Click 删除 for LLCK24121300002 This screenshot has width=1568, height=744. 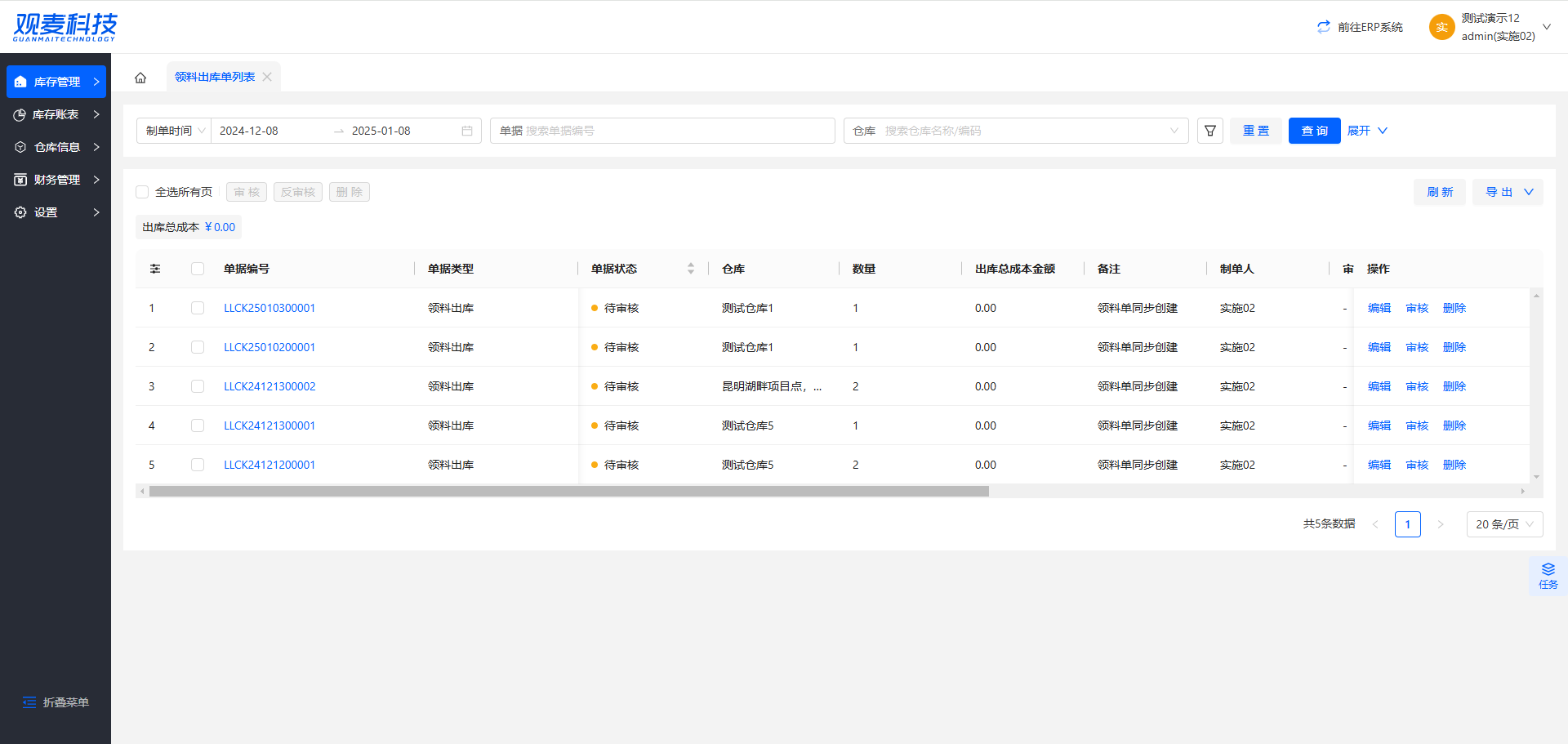point(1454,386)
